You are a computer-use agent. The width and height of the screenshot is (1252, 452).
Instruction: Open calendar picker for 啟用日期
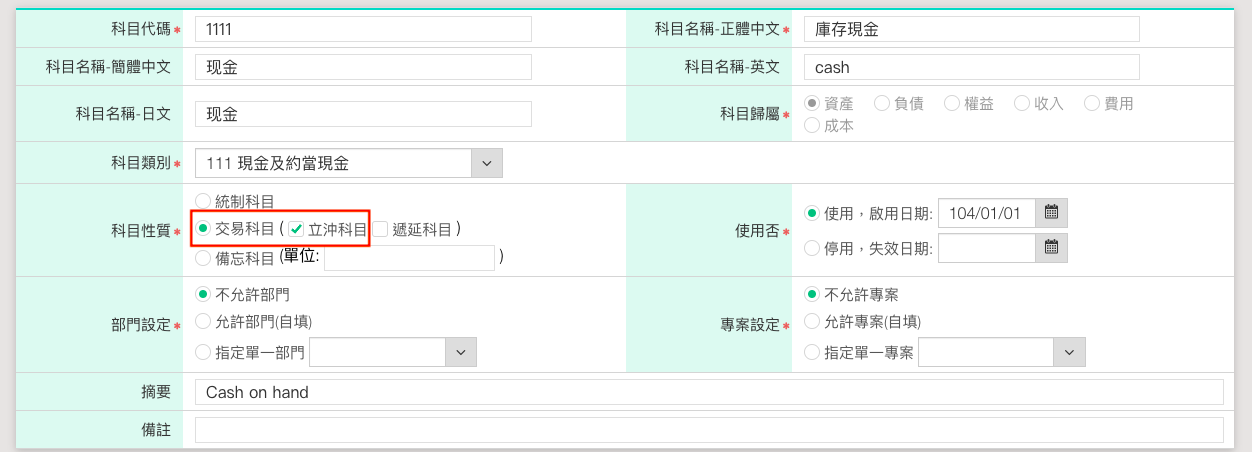1051,213
